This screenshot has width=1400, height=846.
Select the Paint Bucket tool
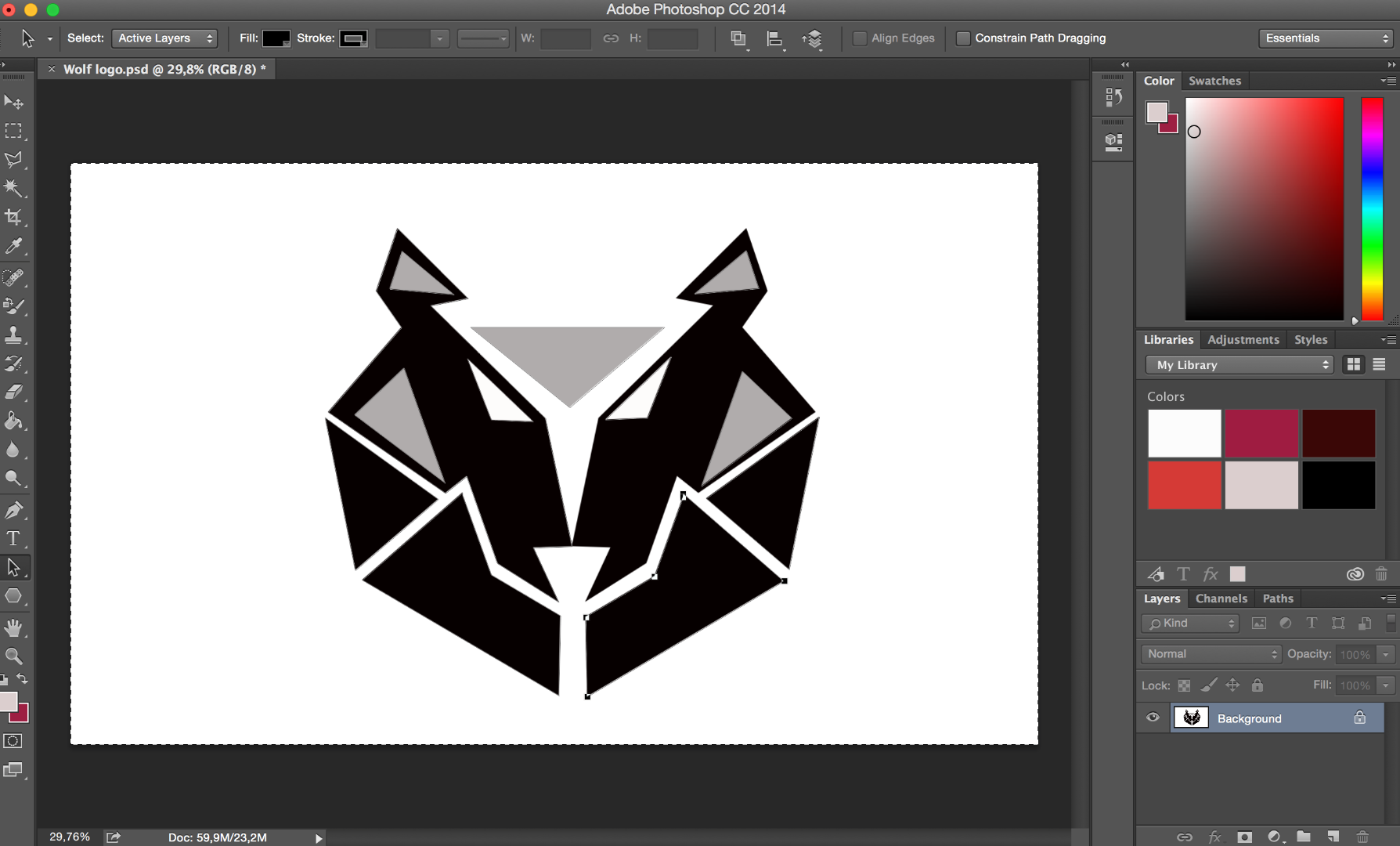(13, 421)
